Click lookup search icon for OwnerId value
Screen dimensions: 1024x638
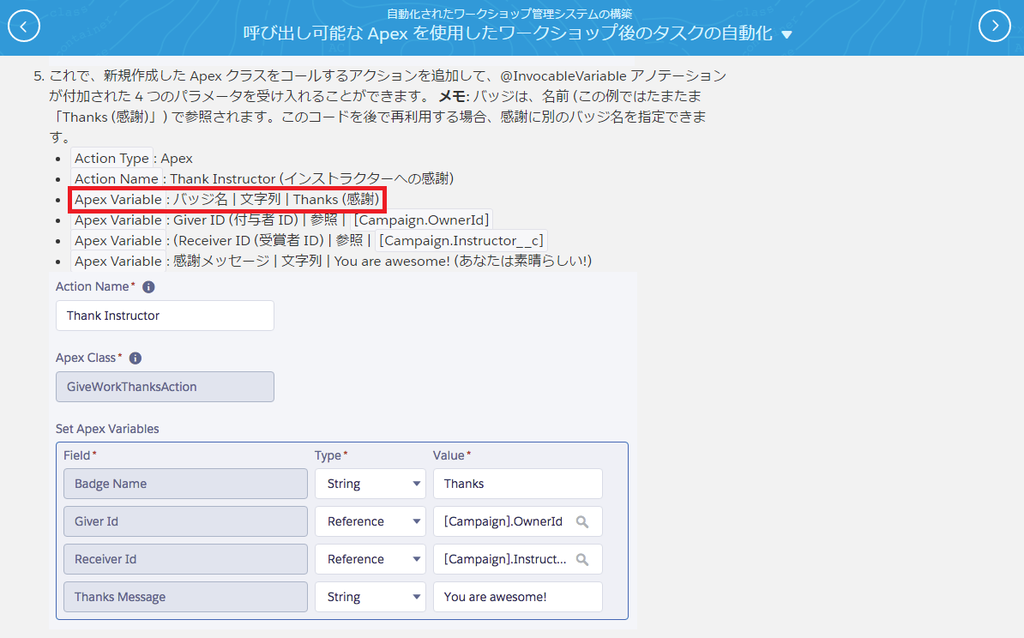[582, 522]
